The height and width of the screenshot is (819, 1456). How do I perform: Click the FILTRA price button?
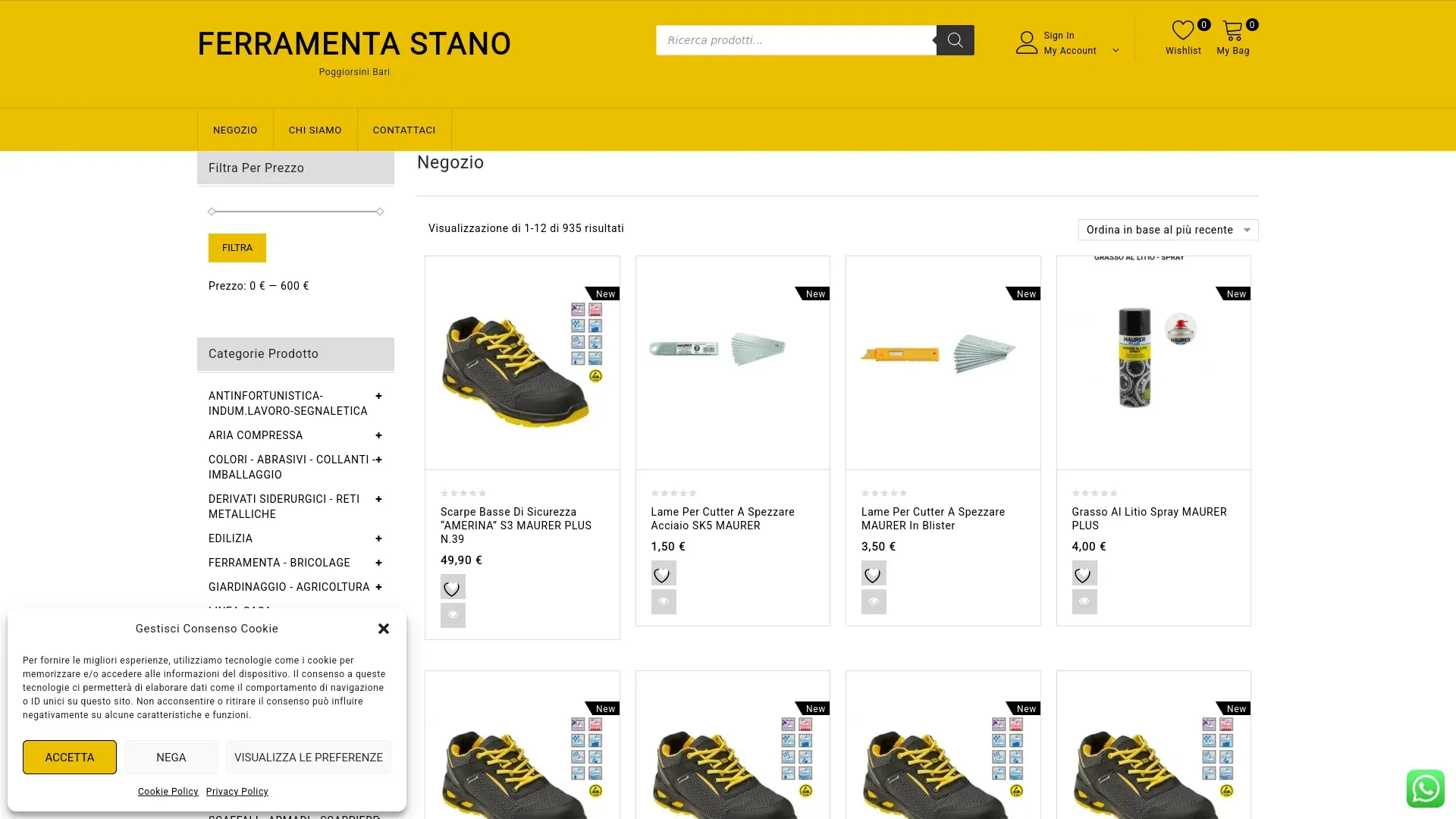237,248
